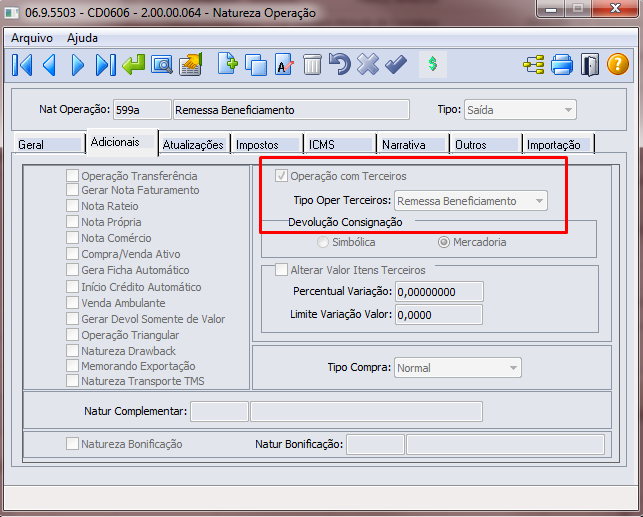643x517 pixels.
Task: Open help with the question mark icon
Action: pos(618,65)
